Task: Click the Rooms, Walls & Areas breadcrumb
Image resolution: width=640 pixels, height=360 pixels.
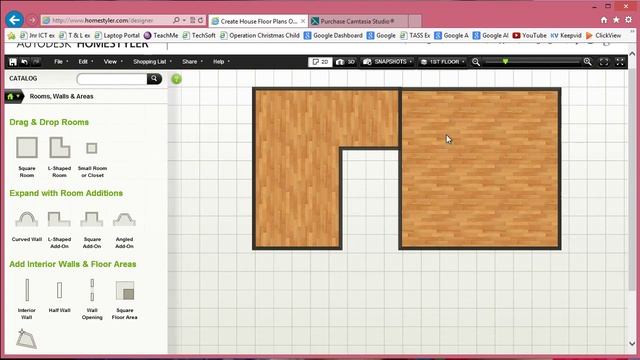Action: point(62,96)
